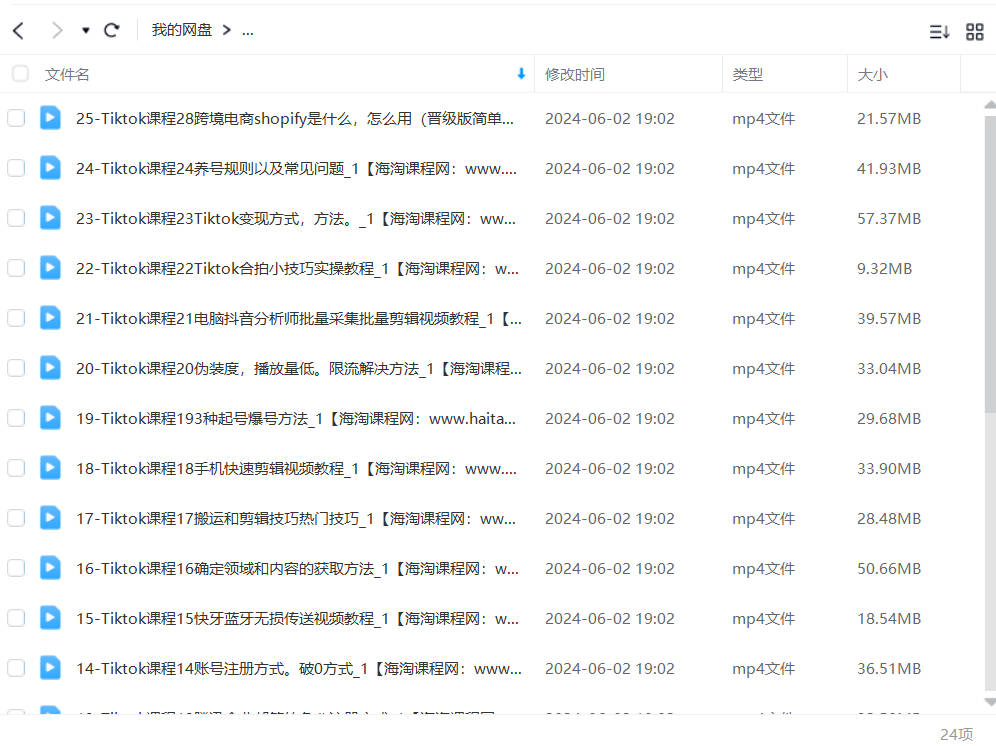Screen dimensions: 996x746
Task: Select file name 15-Tiktok课程15快牙蓝牙
Action: pos(297,620)
